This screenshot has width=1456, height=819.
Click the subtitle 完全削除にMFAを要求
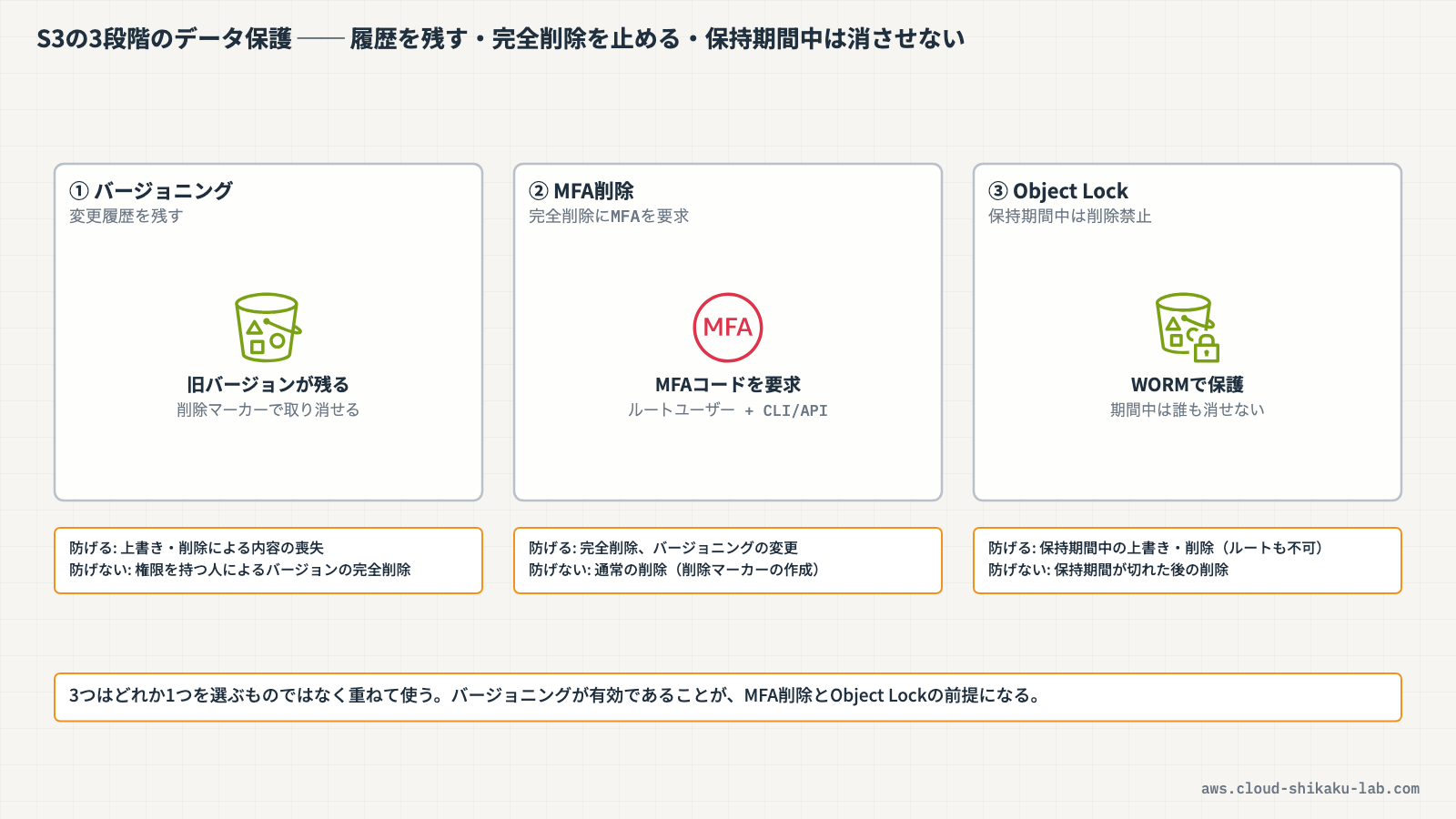click(x=609, y=216)
